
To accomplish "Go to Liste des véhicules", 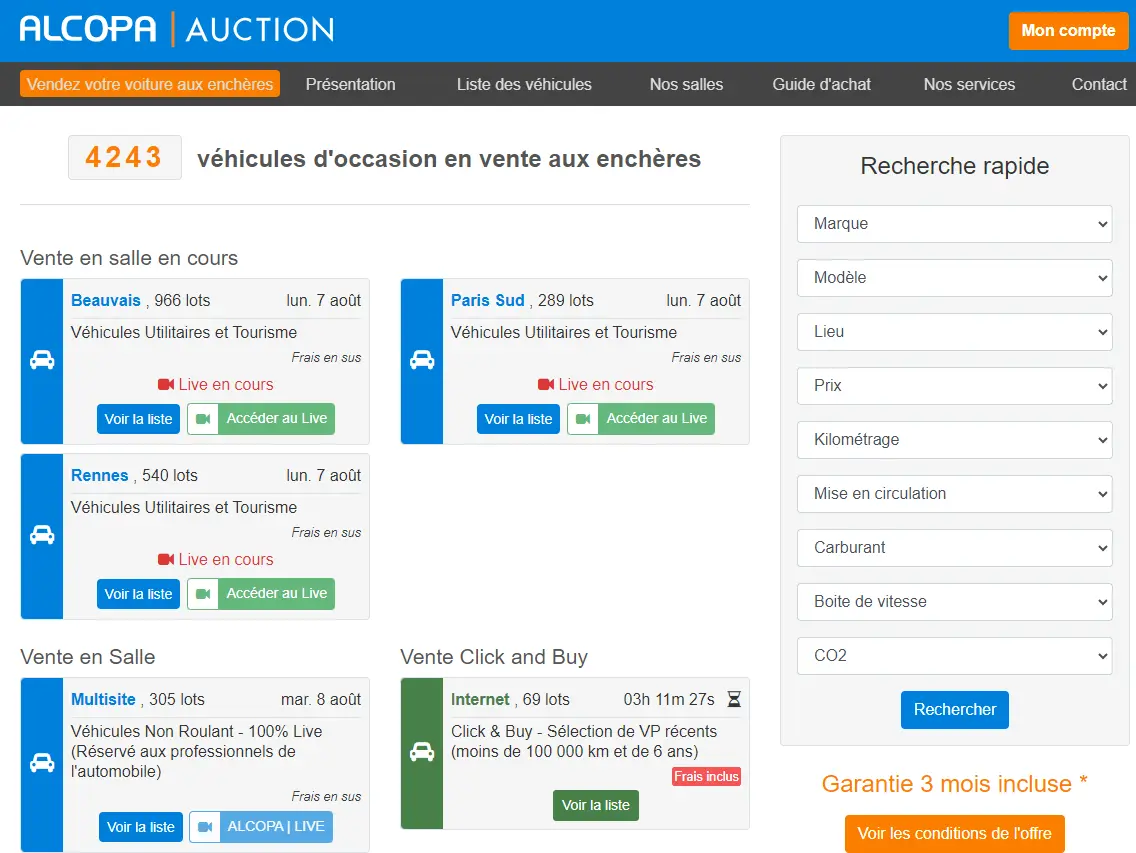I will tap(524, 85).
